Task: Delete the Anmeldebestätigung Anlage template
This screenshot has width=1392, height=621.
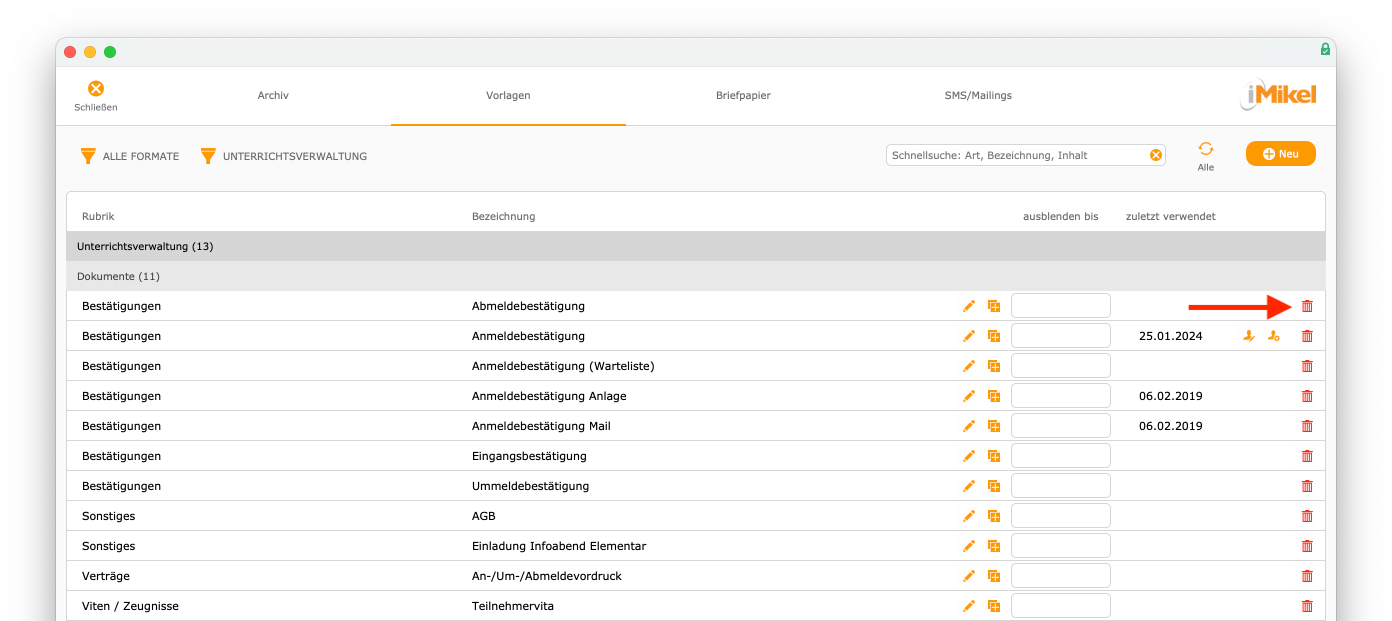Action: pos(1307,396)
